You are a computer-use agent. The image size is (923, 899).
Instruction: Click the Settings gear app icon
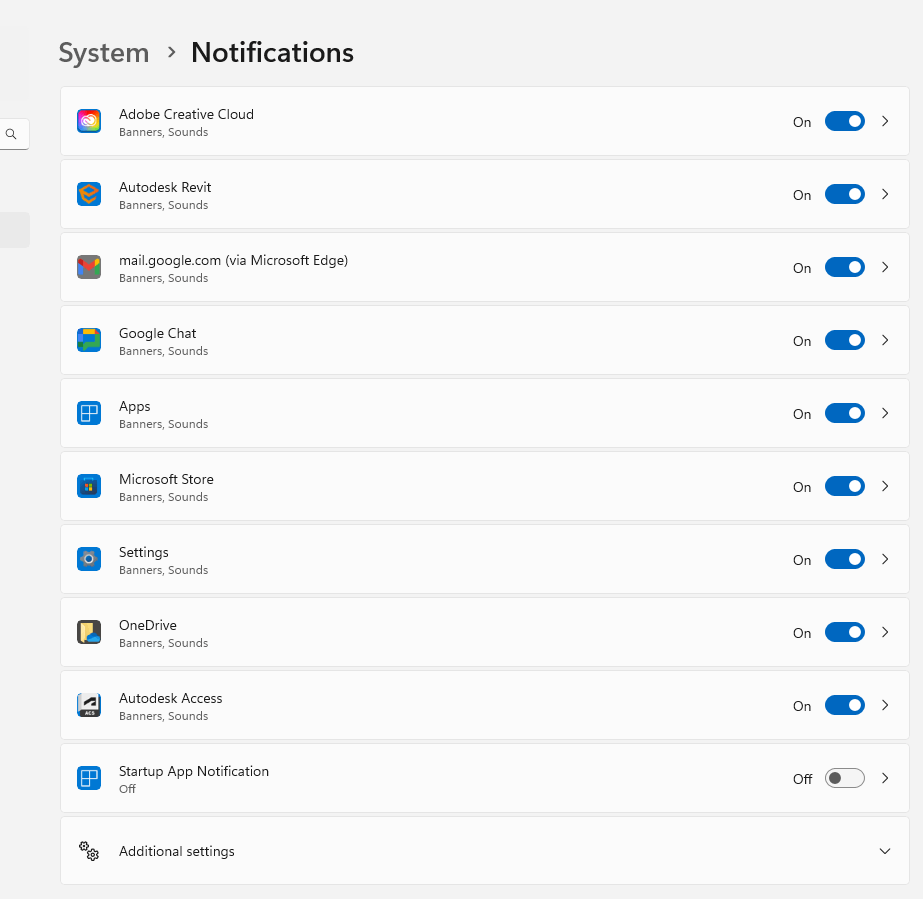pyautogui.click(x=89, y=559)
